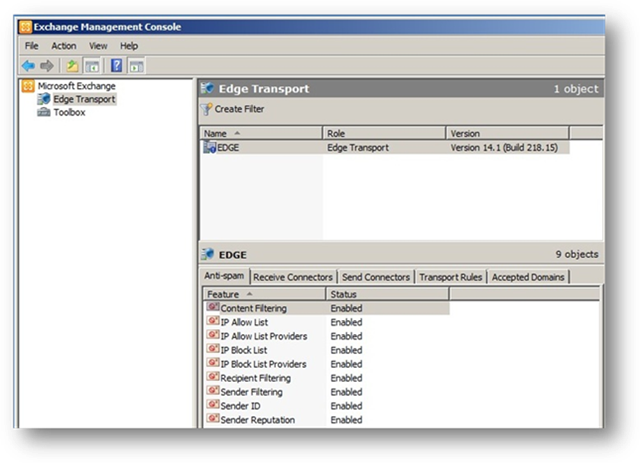Toggle the Show/Hide Action Pane icon

point(136,66)
